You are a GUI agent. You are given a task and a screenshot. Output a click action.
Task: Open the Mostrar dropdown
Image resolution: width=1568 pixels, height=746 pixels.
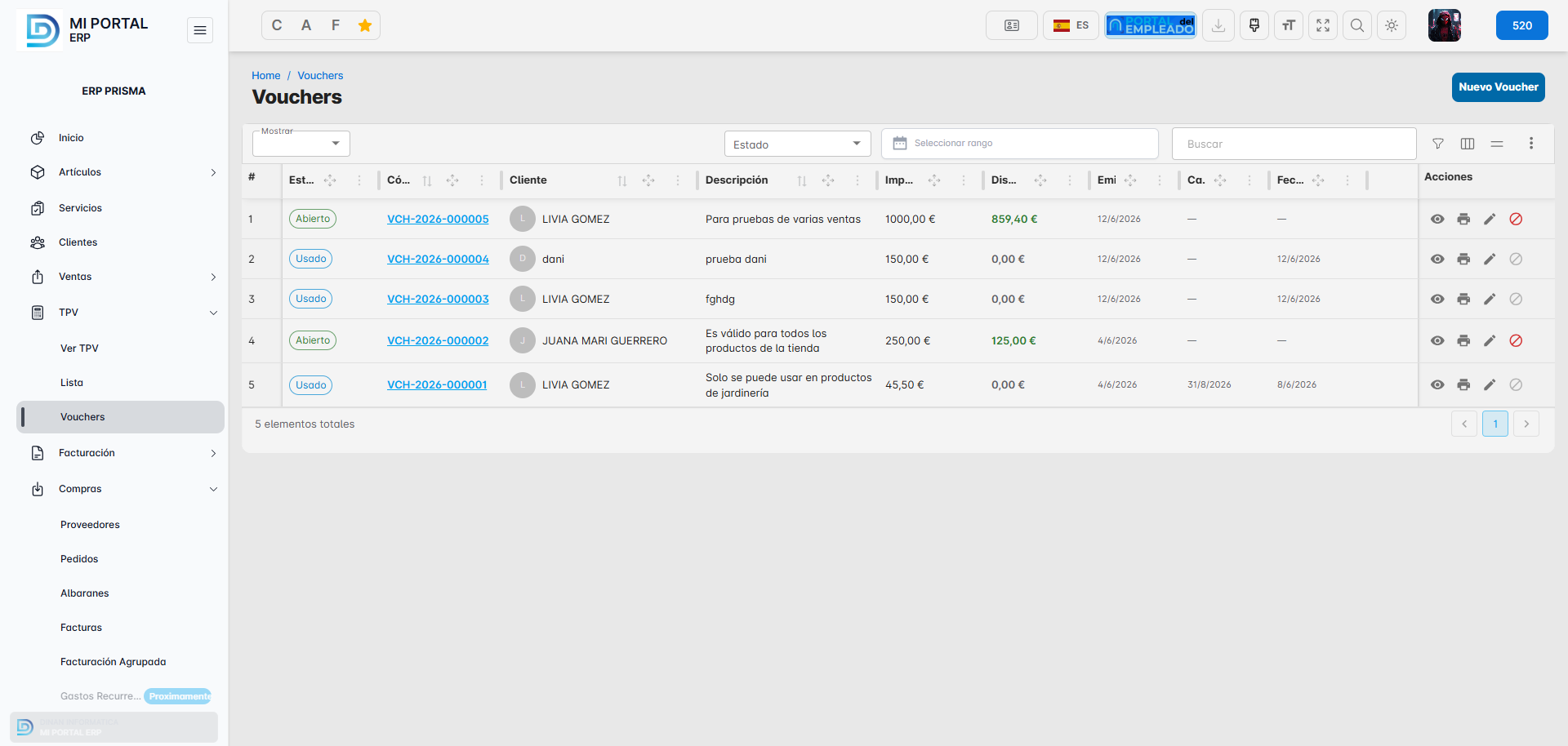pos(301,144)
